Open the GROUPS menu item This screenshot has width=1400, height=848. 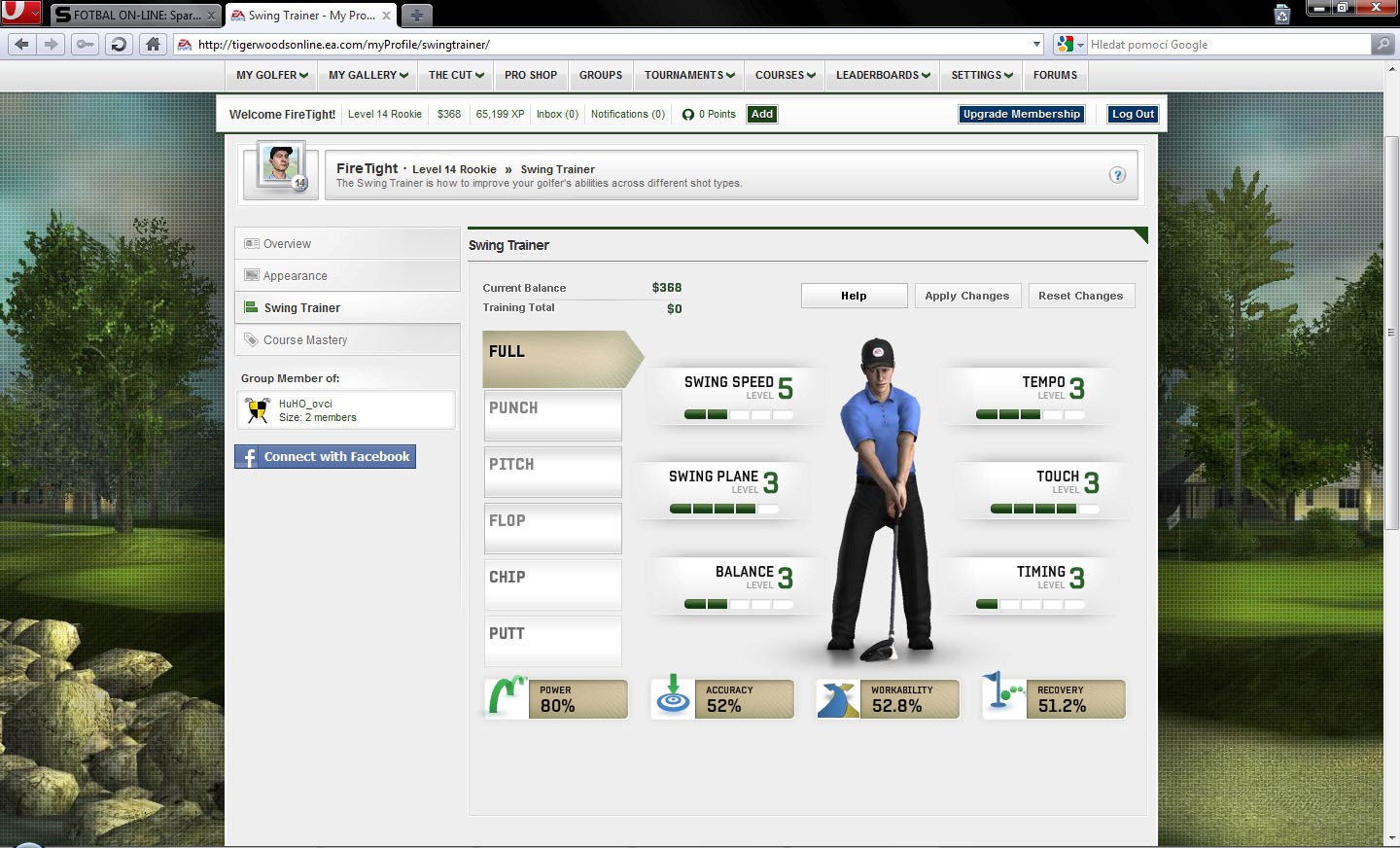pyautogui.click(x=601, y=75)
